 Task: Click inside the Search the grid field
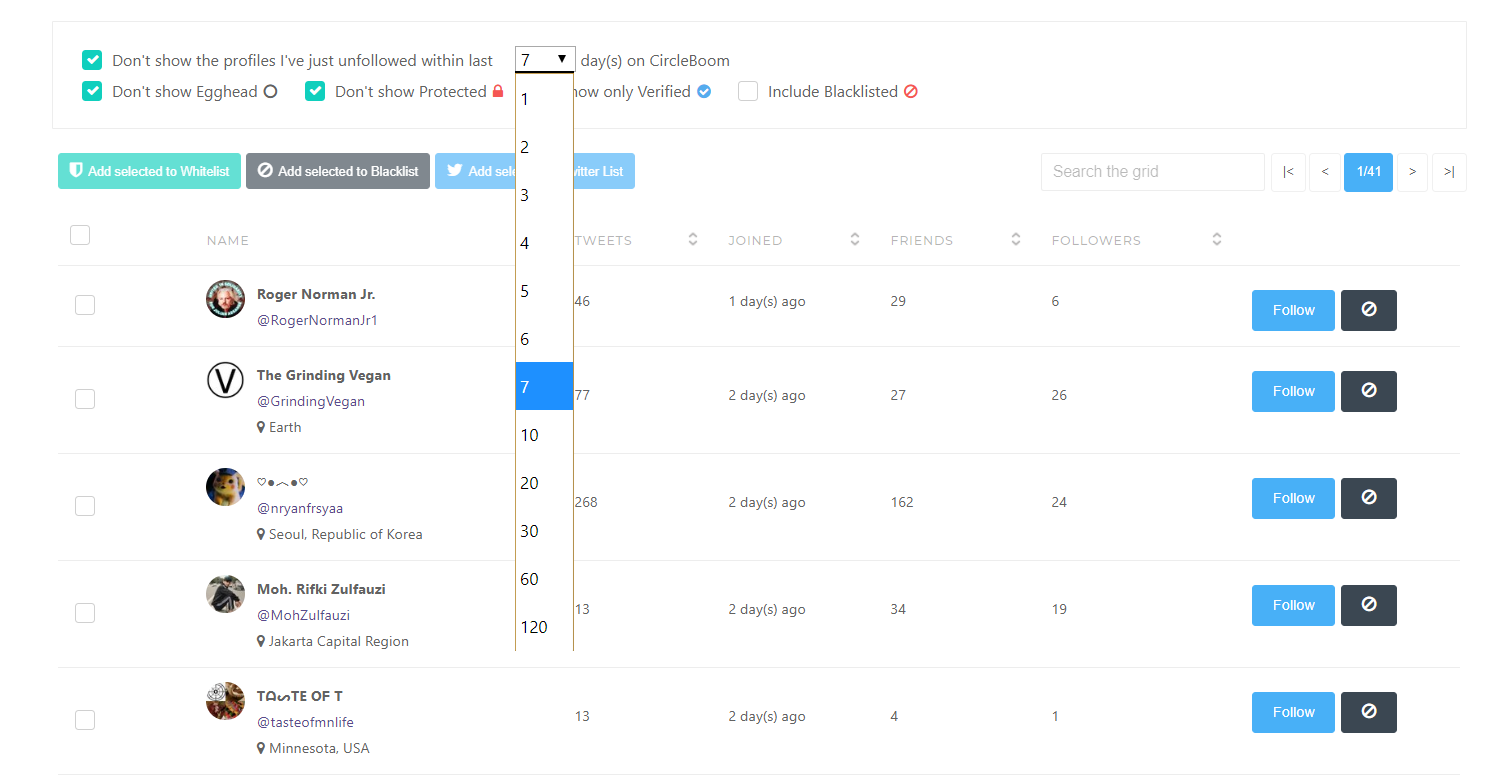pos(1152,172)
